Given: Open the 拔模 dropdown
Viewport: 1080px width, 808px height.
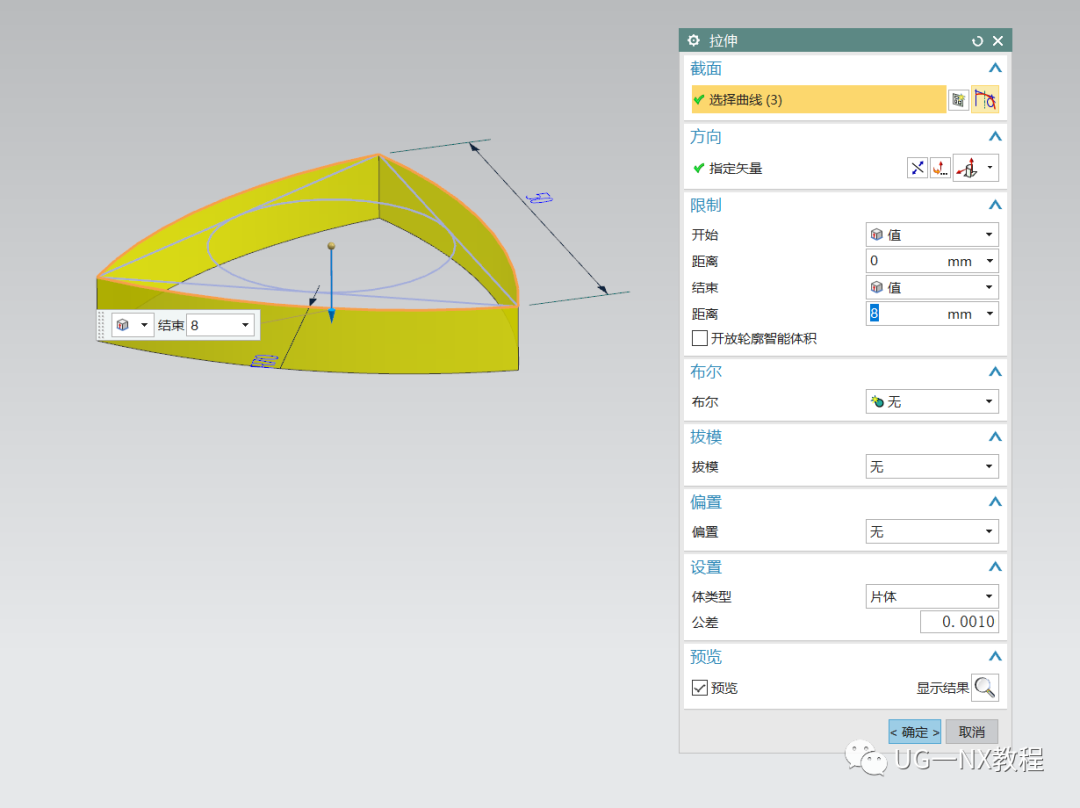Looking at the screenshot, I should point(932,467).
